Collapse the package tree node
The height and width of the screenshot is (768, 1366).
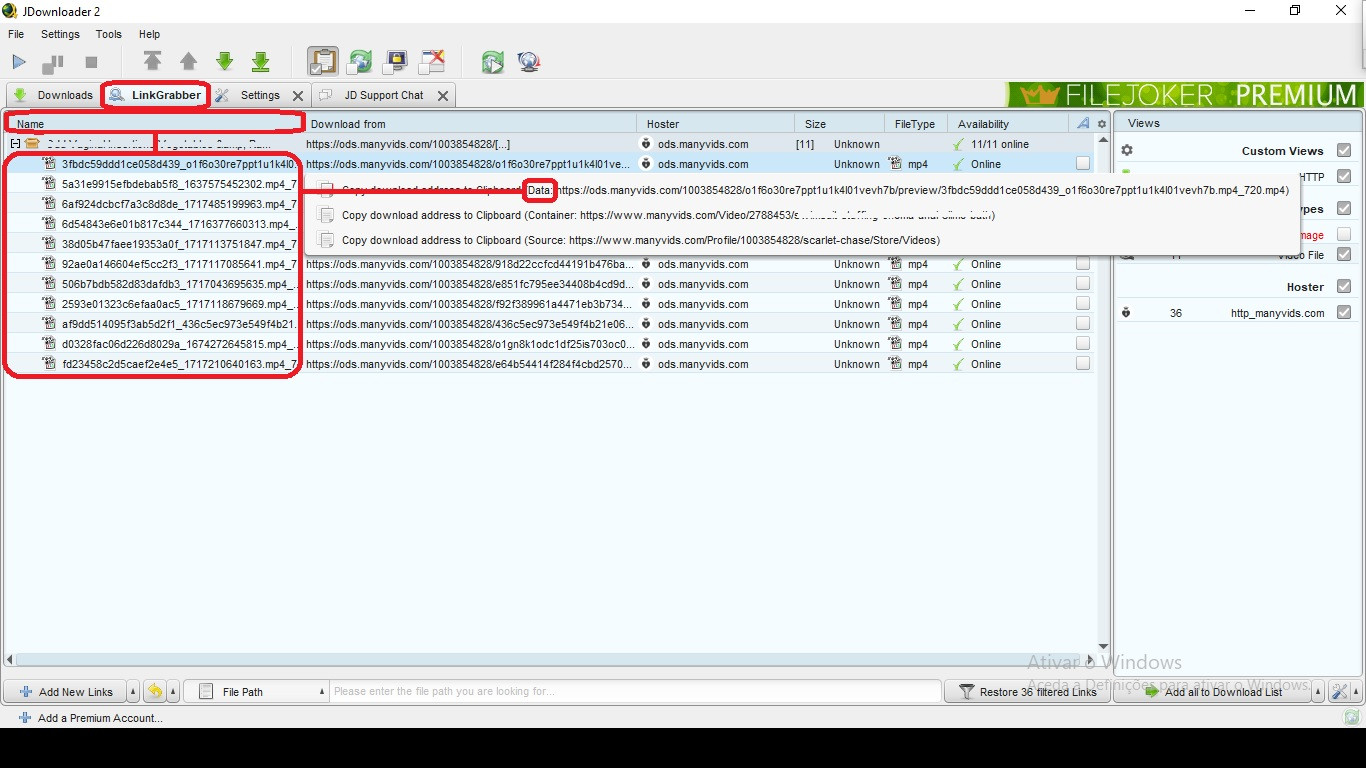tap(15, 144)
